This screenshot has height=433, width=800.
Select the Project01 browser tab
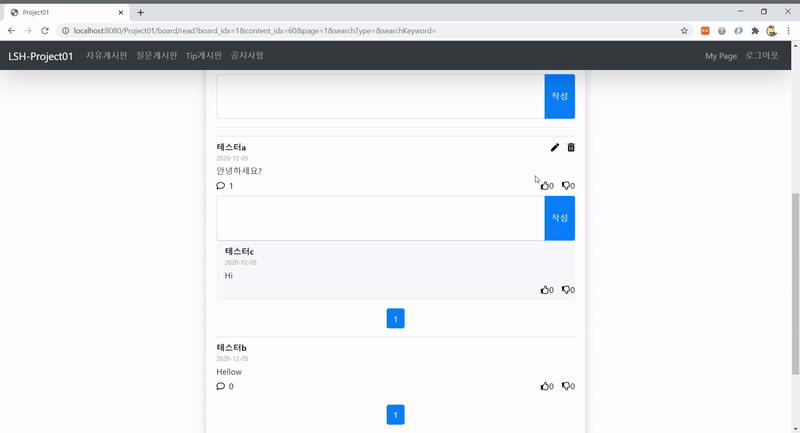(x=66, y=12)
